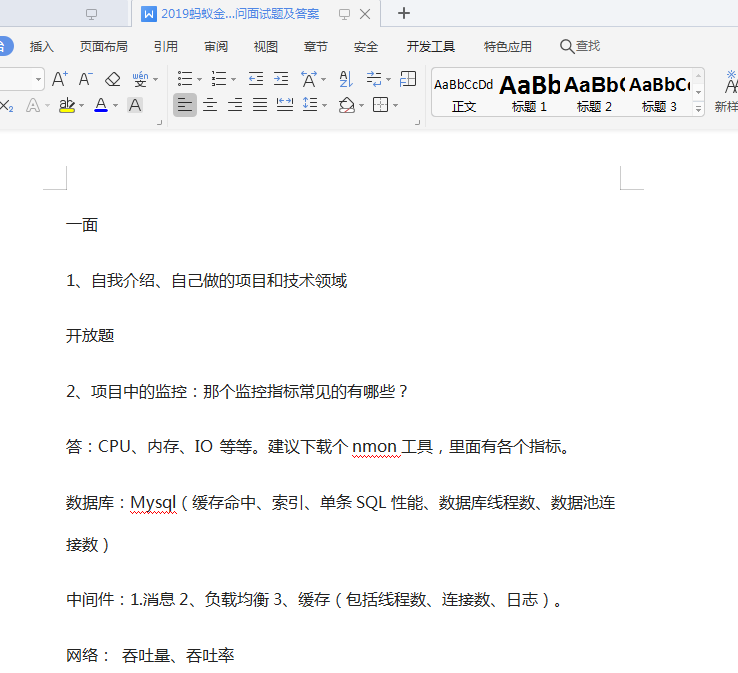
Task: Open the 审阅 ribbon tab
Action: [216, 47]
